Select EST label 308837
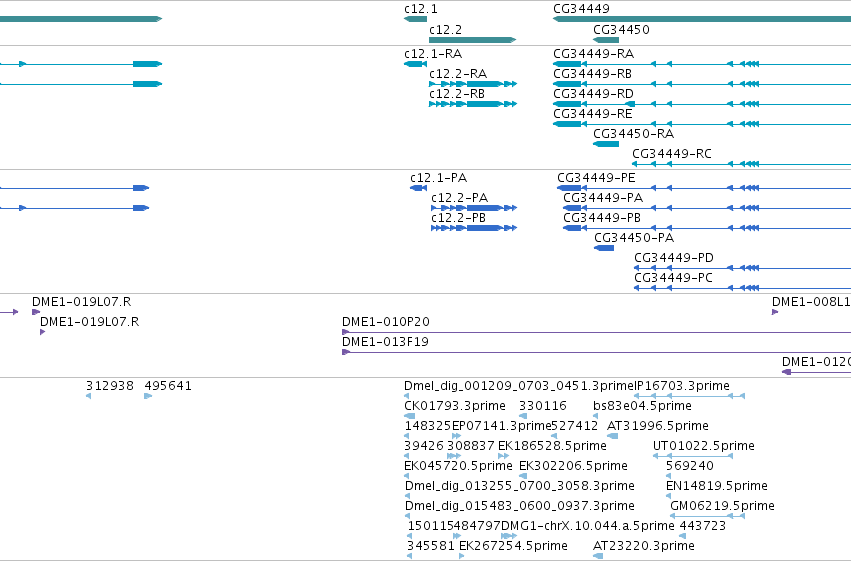The image size is (851, 561). [x=471, y=447]
